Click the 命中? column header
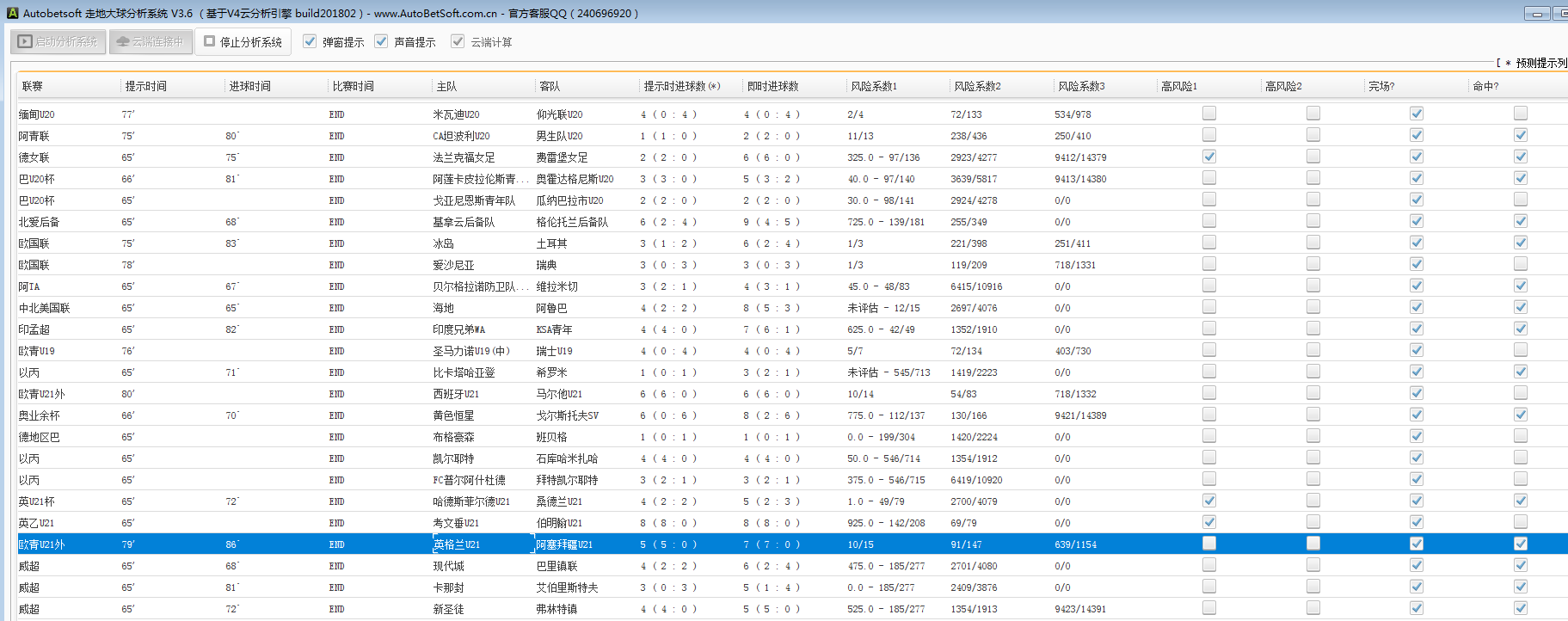Image resolution: width=1568 pixels, height=621 pixels. pyautogui.click(x=1485, y=86)
